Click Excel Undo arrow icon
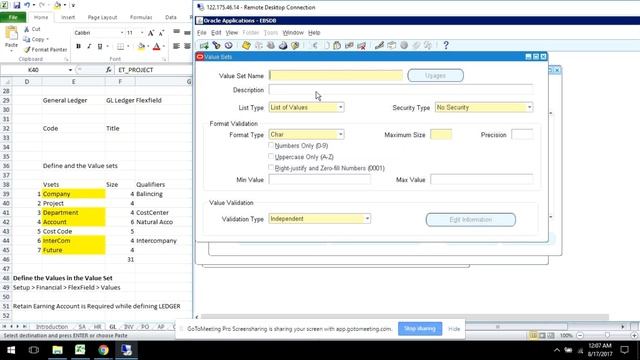The width and height of the screenshot is (640, 360). [27, 5]
